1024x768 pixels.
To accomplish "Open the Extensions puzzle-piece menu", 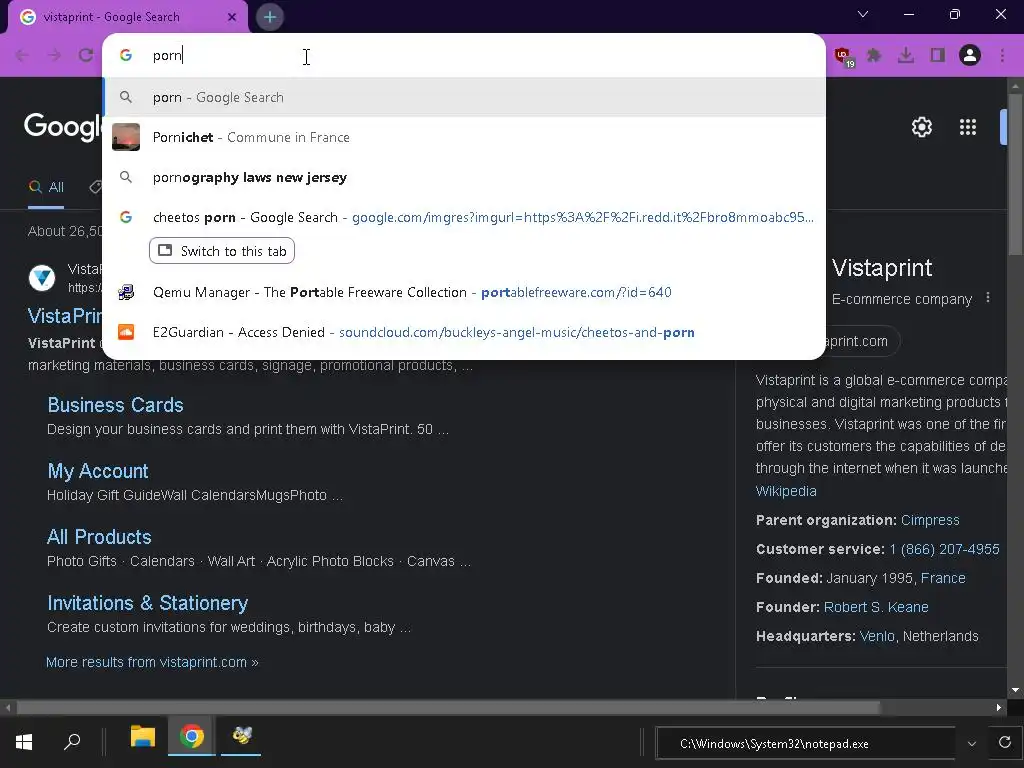I will point(874,56).
